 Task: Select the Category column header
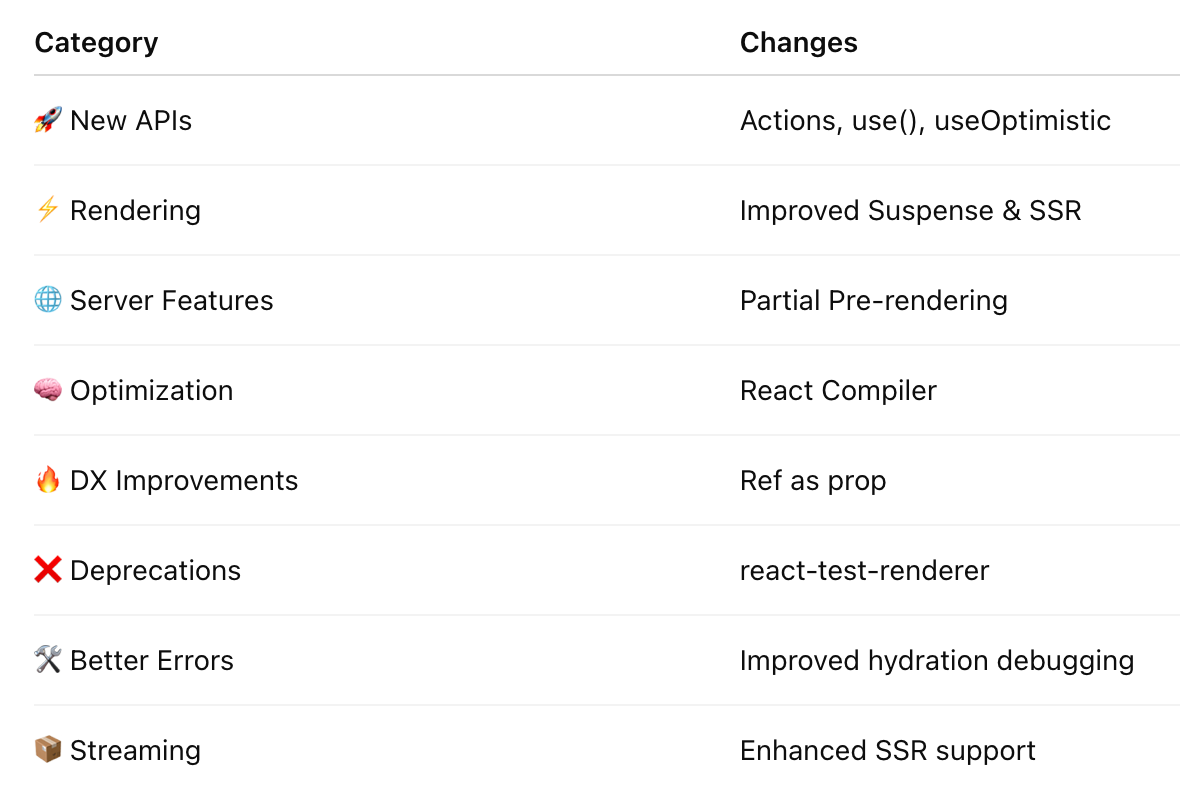click(x=96, y=43)
